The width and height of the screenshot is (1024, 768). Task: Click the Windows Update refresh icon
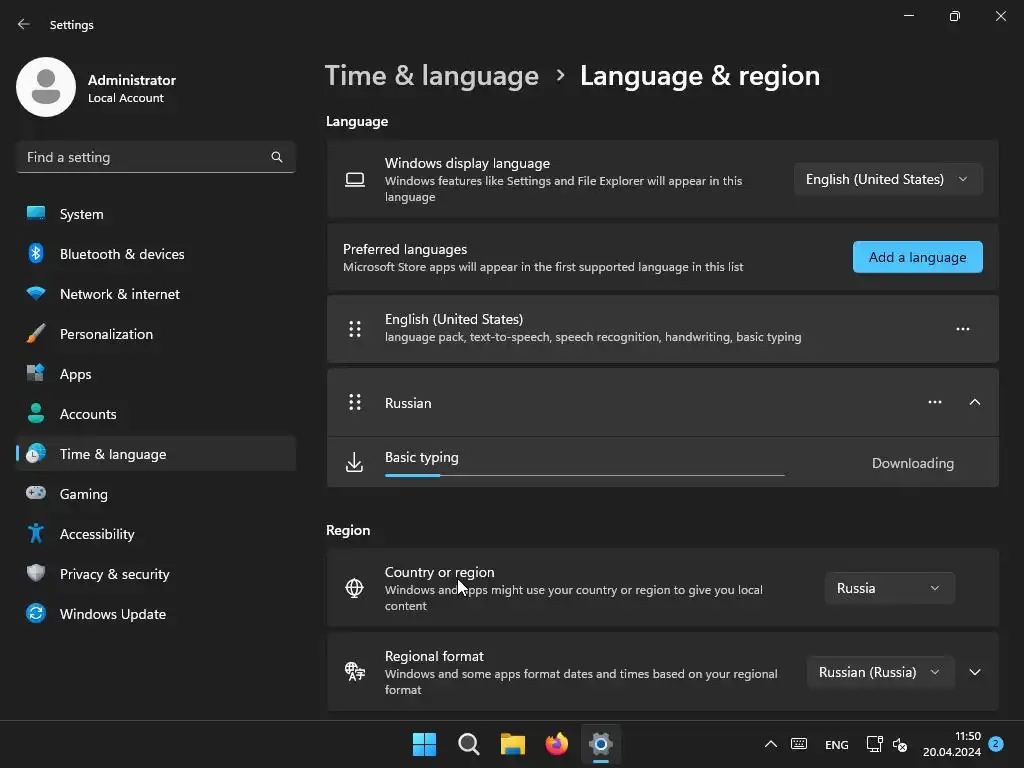[36, 613]
